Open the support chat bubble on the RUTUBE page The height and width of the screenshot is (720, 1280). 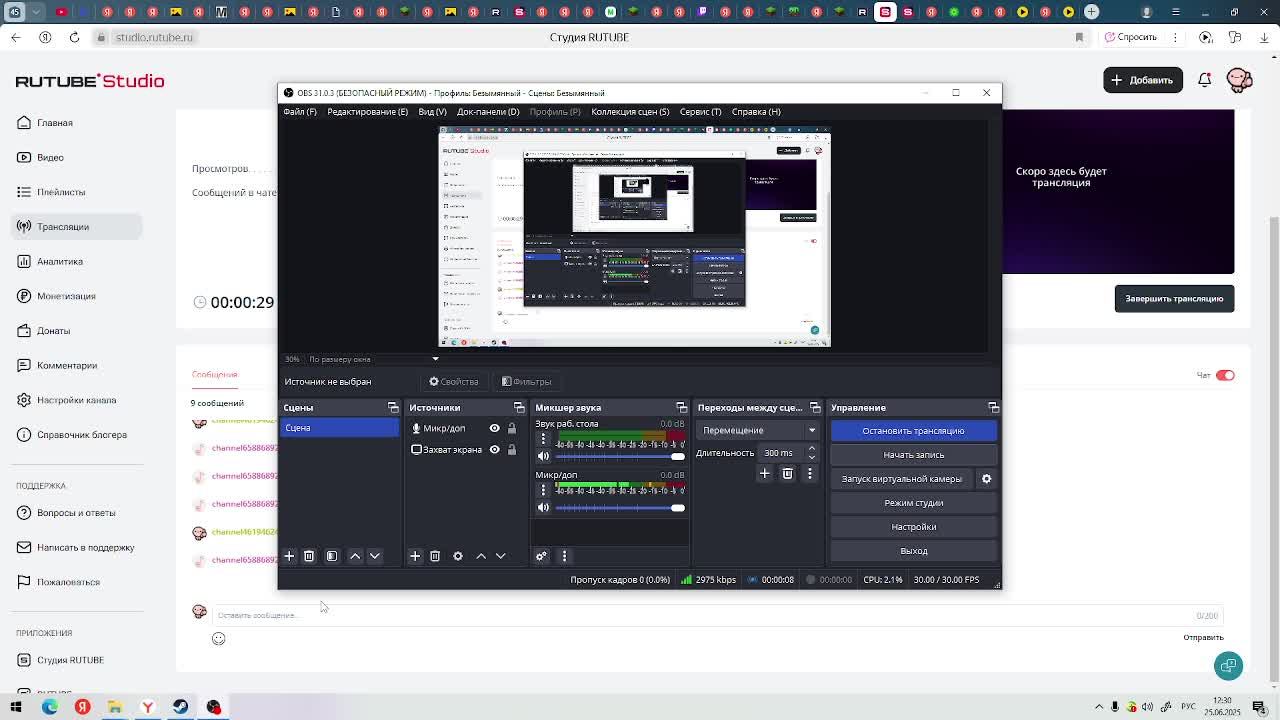coord(1228,665)
